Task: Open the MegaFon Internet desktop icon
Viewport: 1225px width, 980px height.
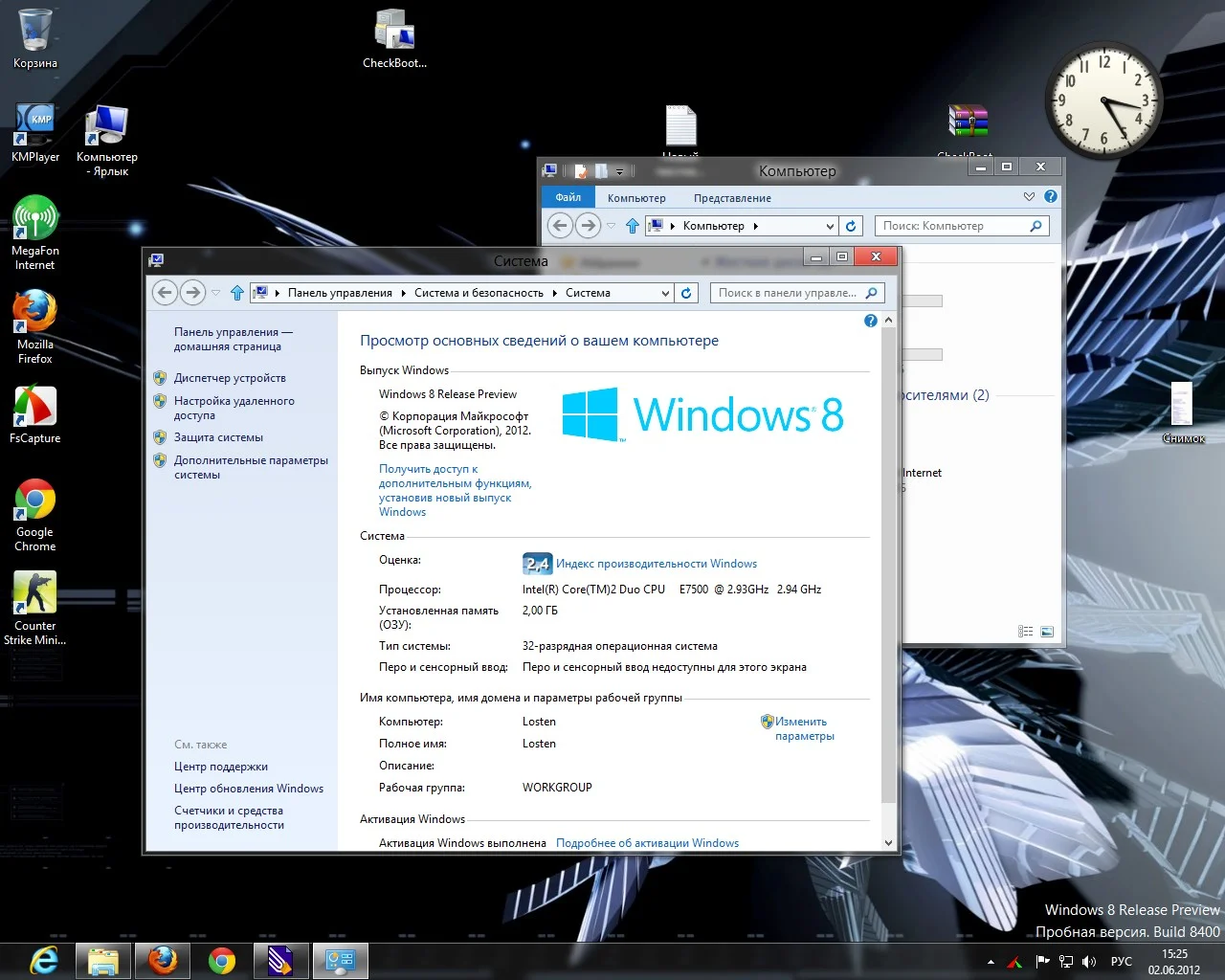Action: pyautogui.click(x=35, y=219)
